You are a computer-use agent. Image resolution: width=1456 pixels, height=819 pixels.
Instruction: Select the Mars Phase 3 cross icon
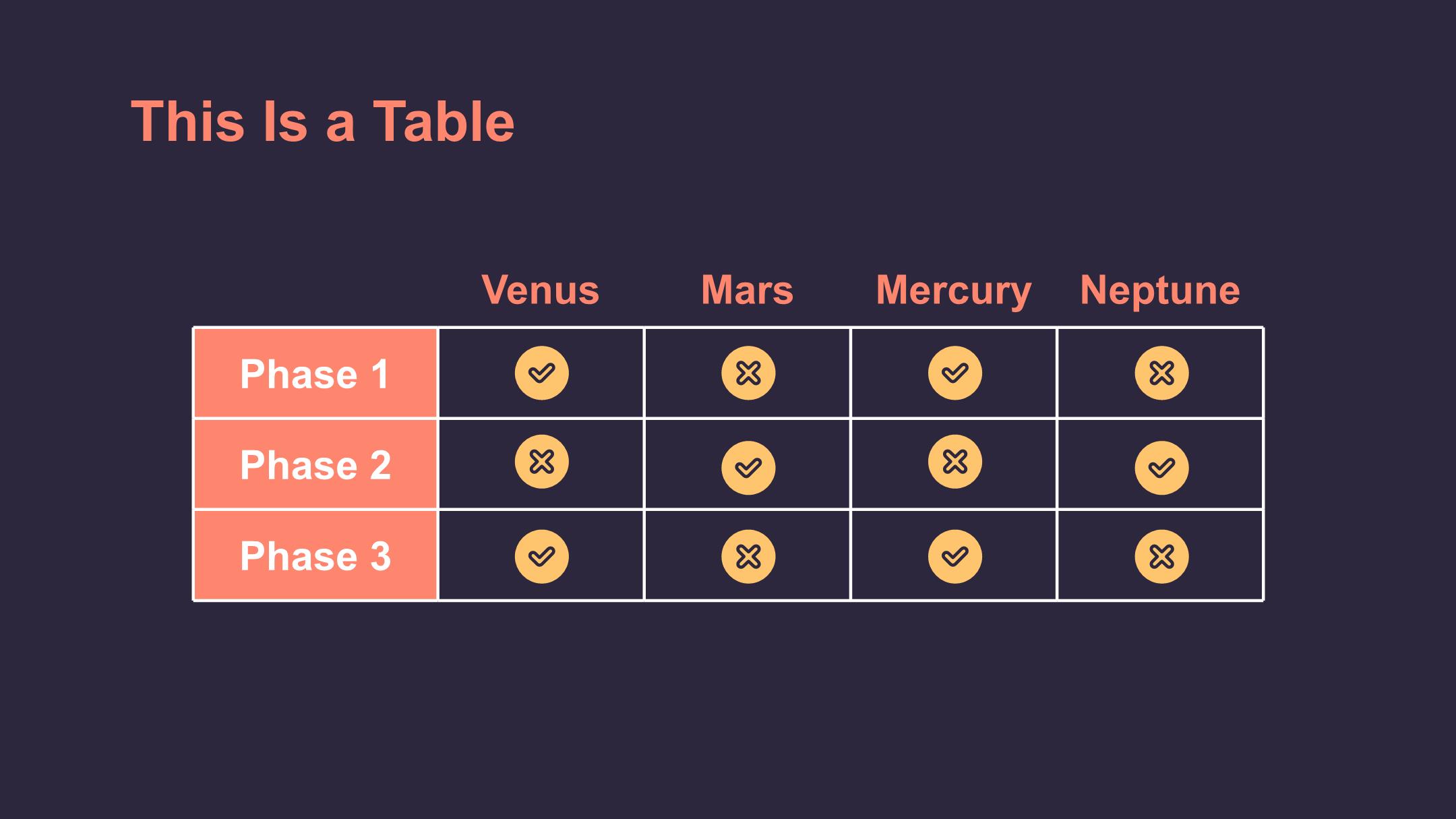tap(748, 556)
